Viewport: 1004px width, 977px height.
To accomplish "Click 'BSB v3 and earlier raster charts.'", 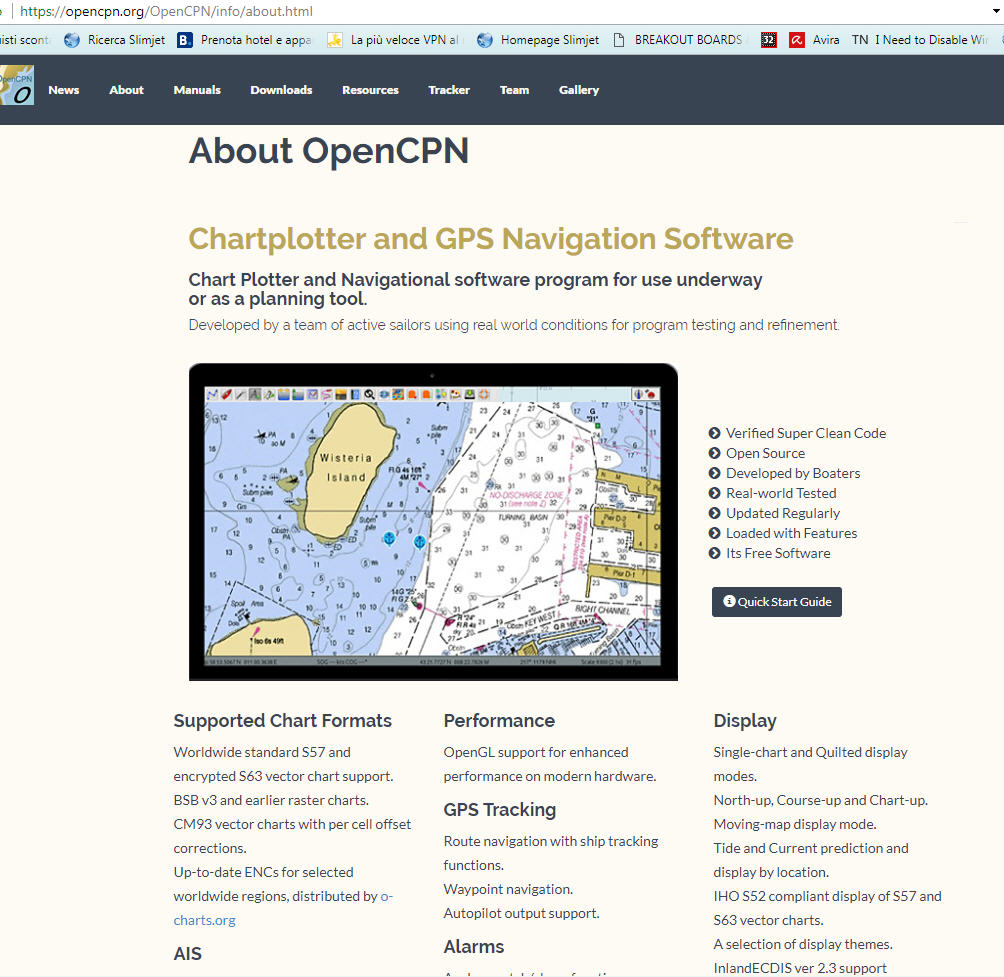I will click(x=271, y=800).
